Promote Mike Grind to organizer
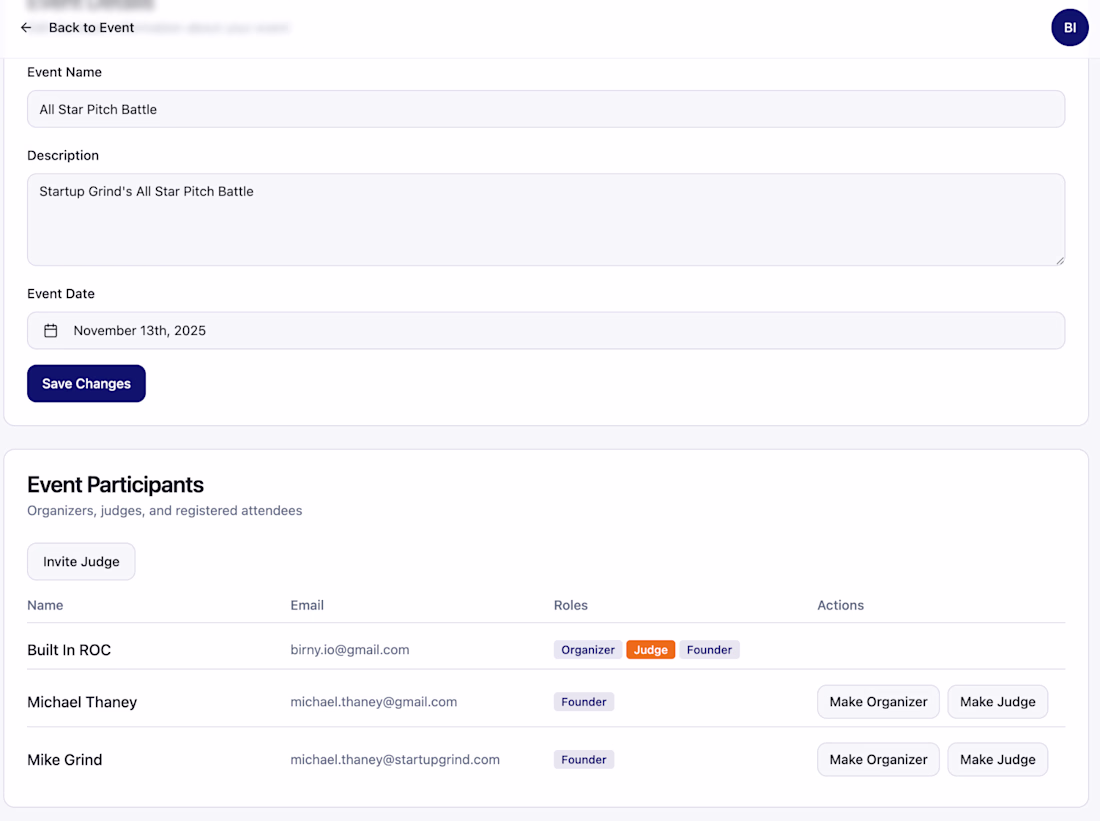 click(x=878, y=760)
